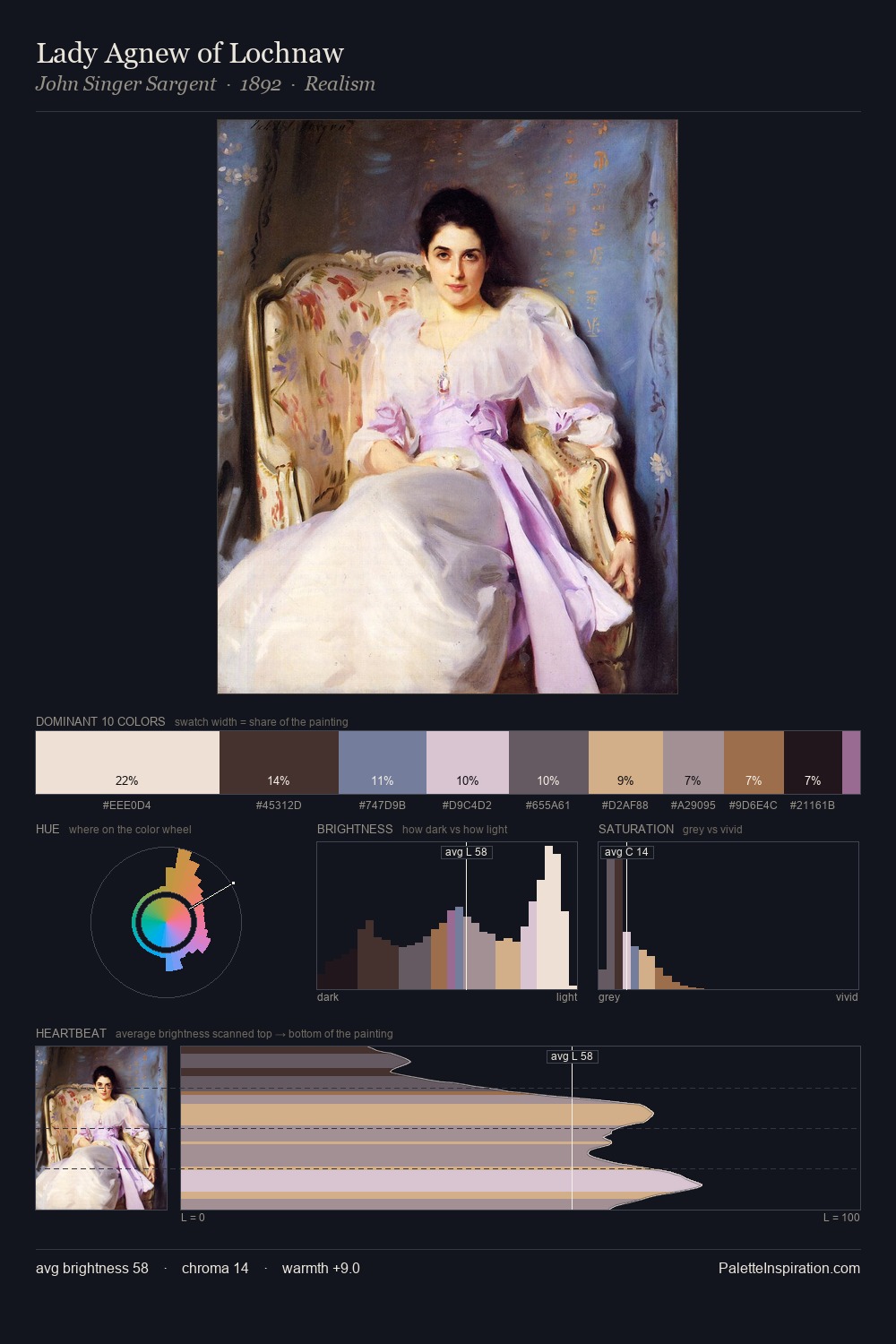Pick the #747D9B blue-grey swatch
This screenshot has height=1344, width=896.
(383, 762)
